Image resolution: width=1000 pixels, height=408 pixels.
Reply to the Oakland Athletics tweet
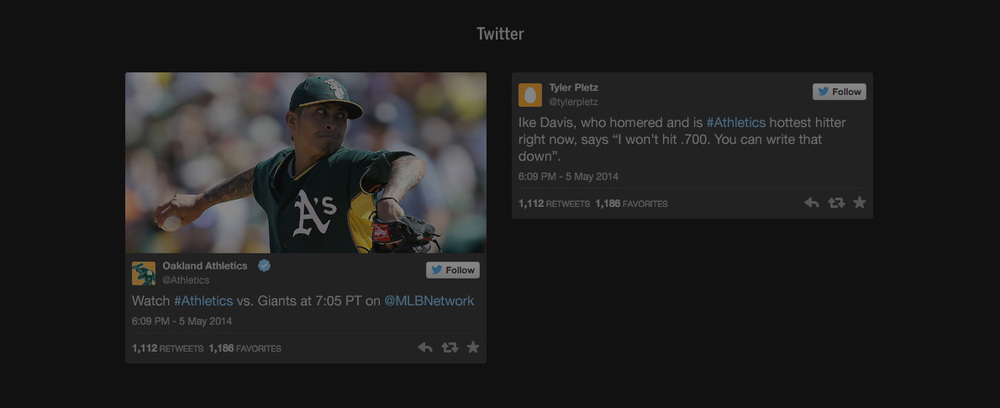point(425,347)
